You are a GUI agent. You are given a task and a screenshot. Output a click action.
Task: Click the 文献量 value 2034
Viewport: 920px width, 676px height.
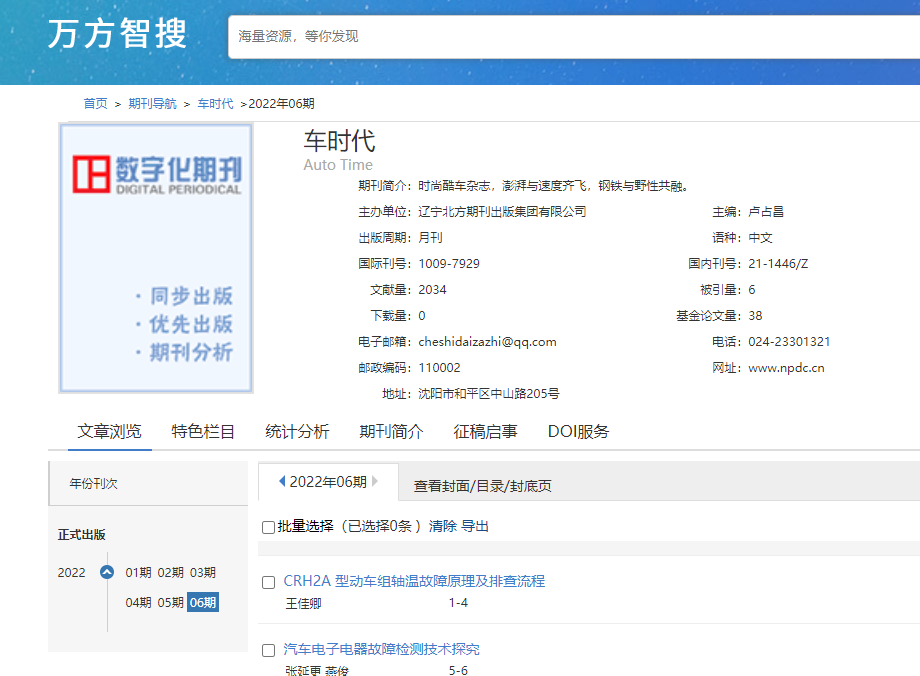pyautogui.click(x=432, y=289)
